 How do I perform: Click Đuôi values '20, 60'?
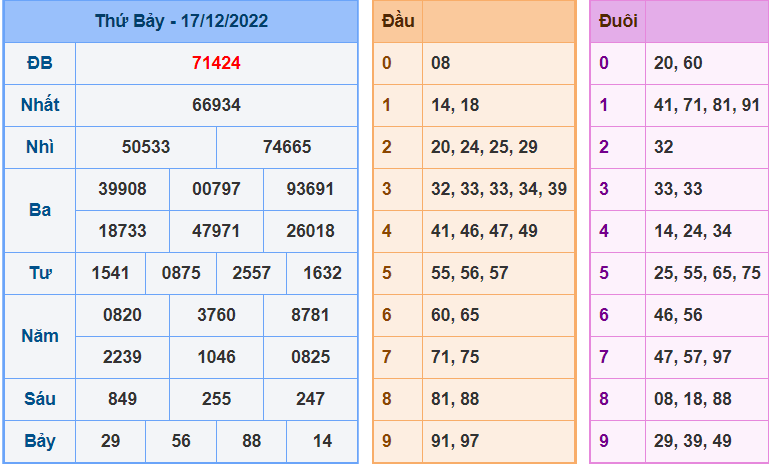point(678,63)
